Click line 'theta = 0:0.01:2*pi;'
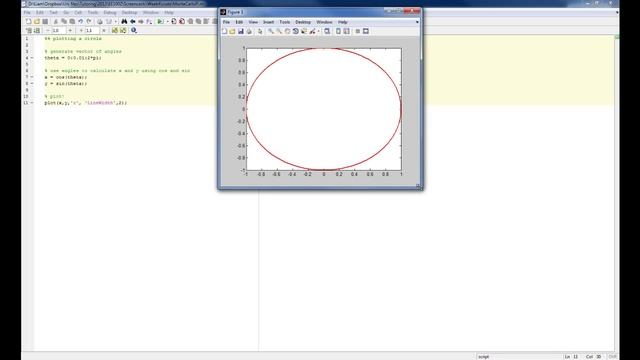The height and width of the screenshot is (360, 640). (x=73, y=58)
